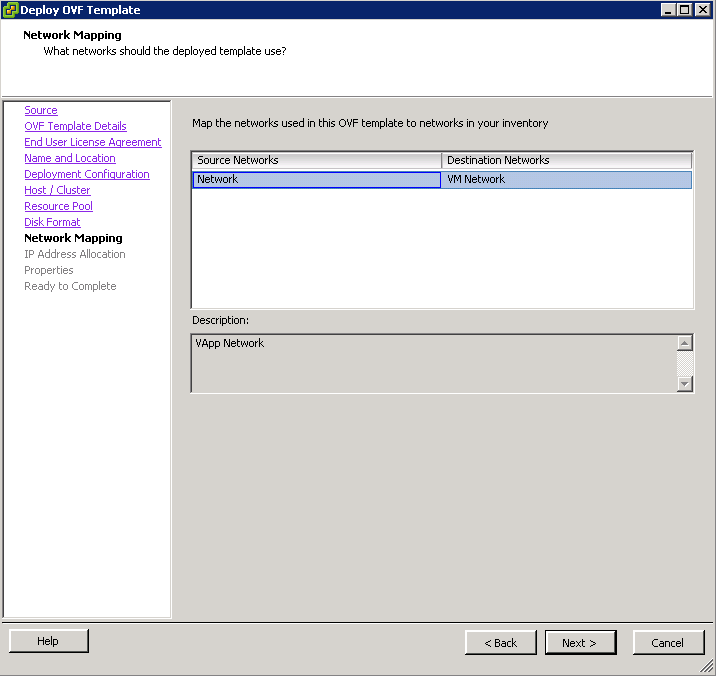Maximize the Deploy OVF Template window

(x=685, y=10)
